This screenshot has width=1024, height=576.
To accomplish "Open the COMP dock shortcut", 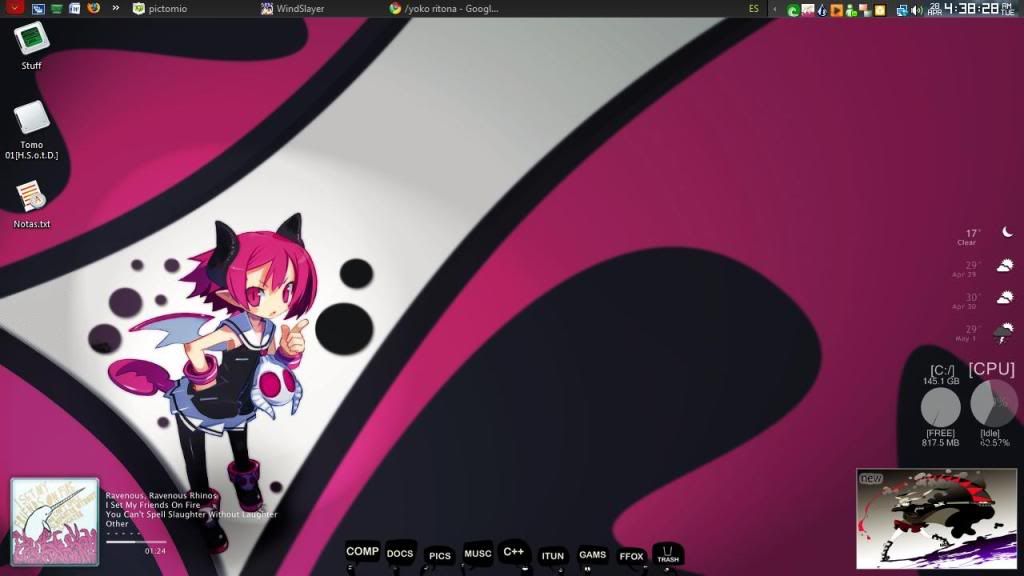I will pyautogui.click(x=362, y=552).
